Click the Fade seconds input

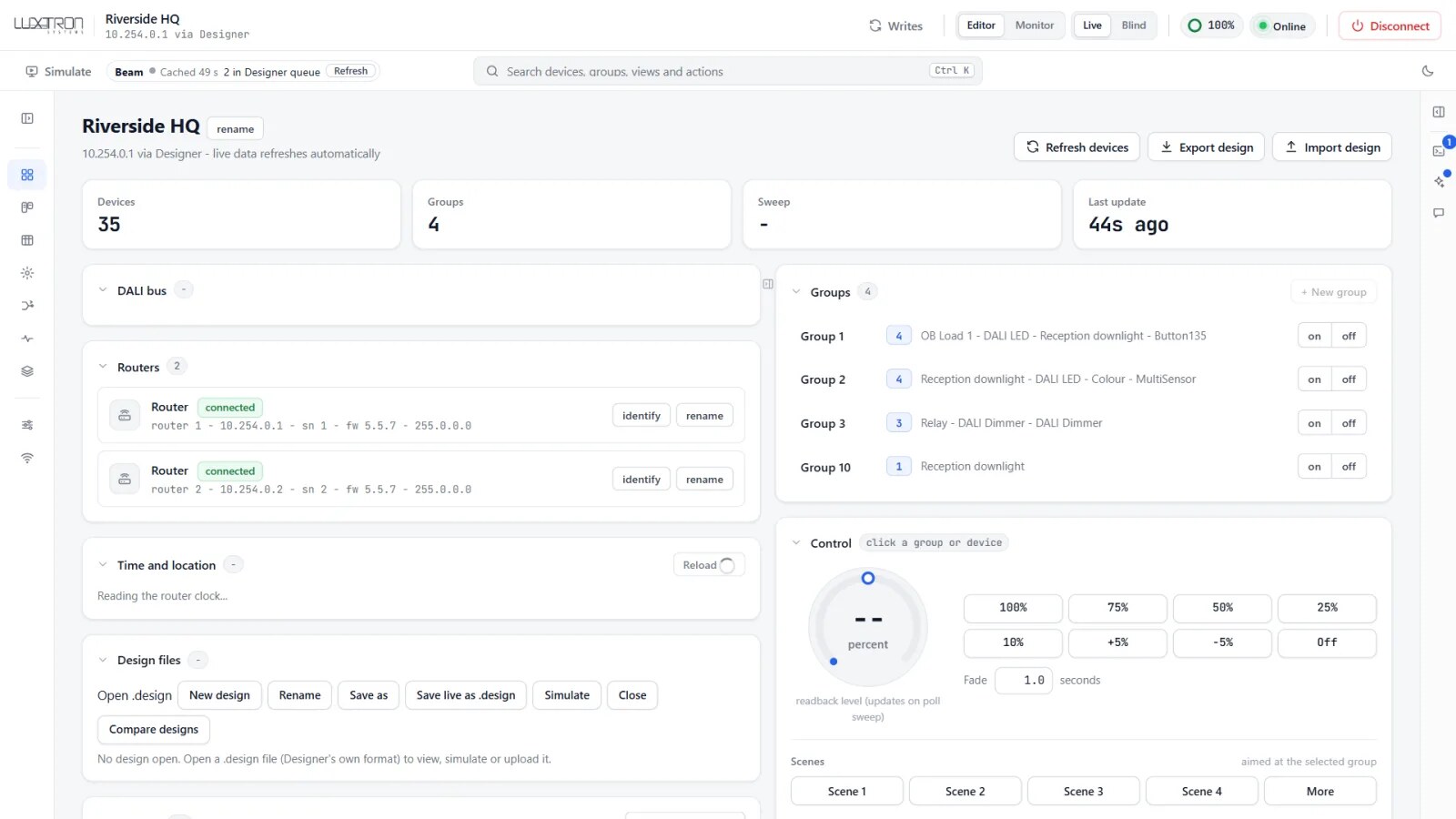coord(1024,680)
